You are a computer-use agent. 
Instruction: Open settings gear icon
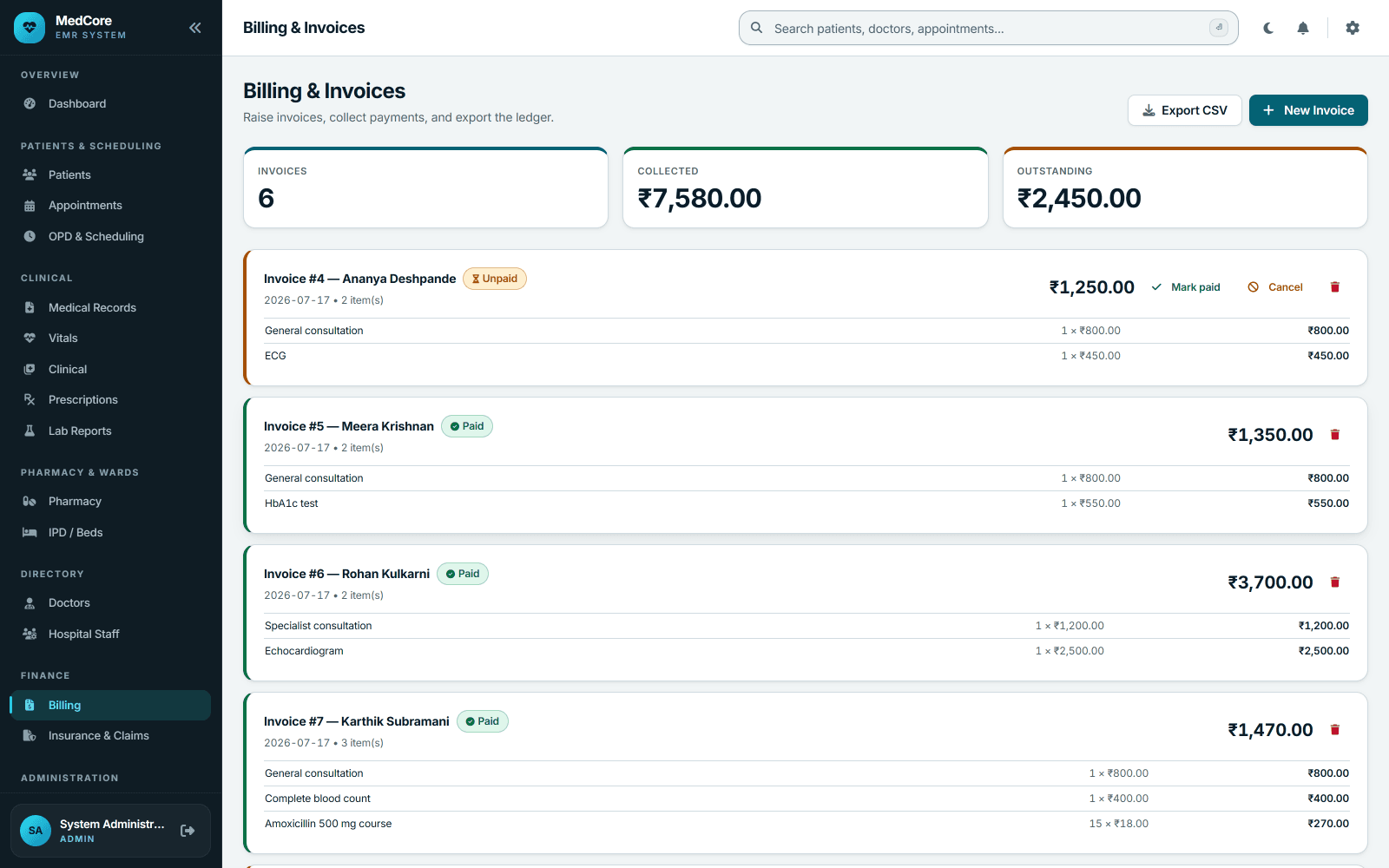tap(1353, 28)
